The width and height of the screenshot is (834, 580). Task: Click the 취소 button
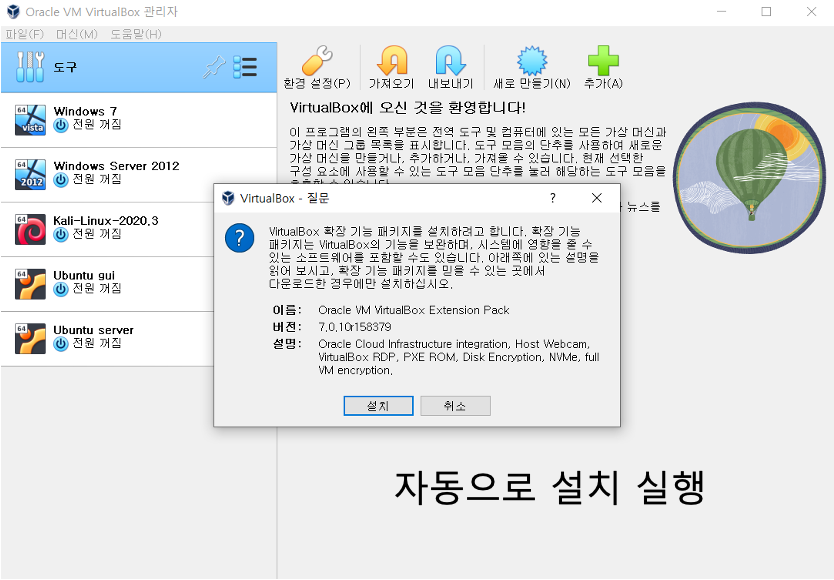click(x=455, y=405)
